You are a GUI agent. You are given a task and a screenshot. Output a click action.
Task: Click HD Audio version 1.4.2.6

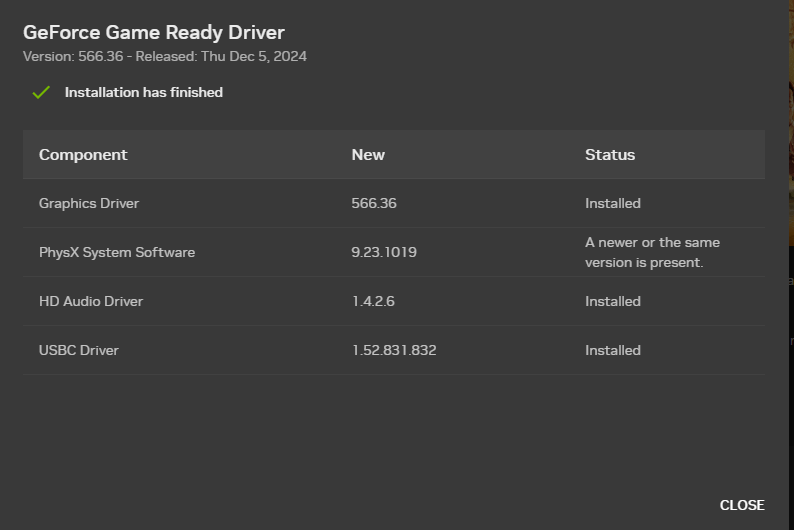(x=373, y=301)
